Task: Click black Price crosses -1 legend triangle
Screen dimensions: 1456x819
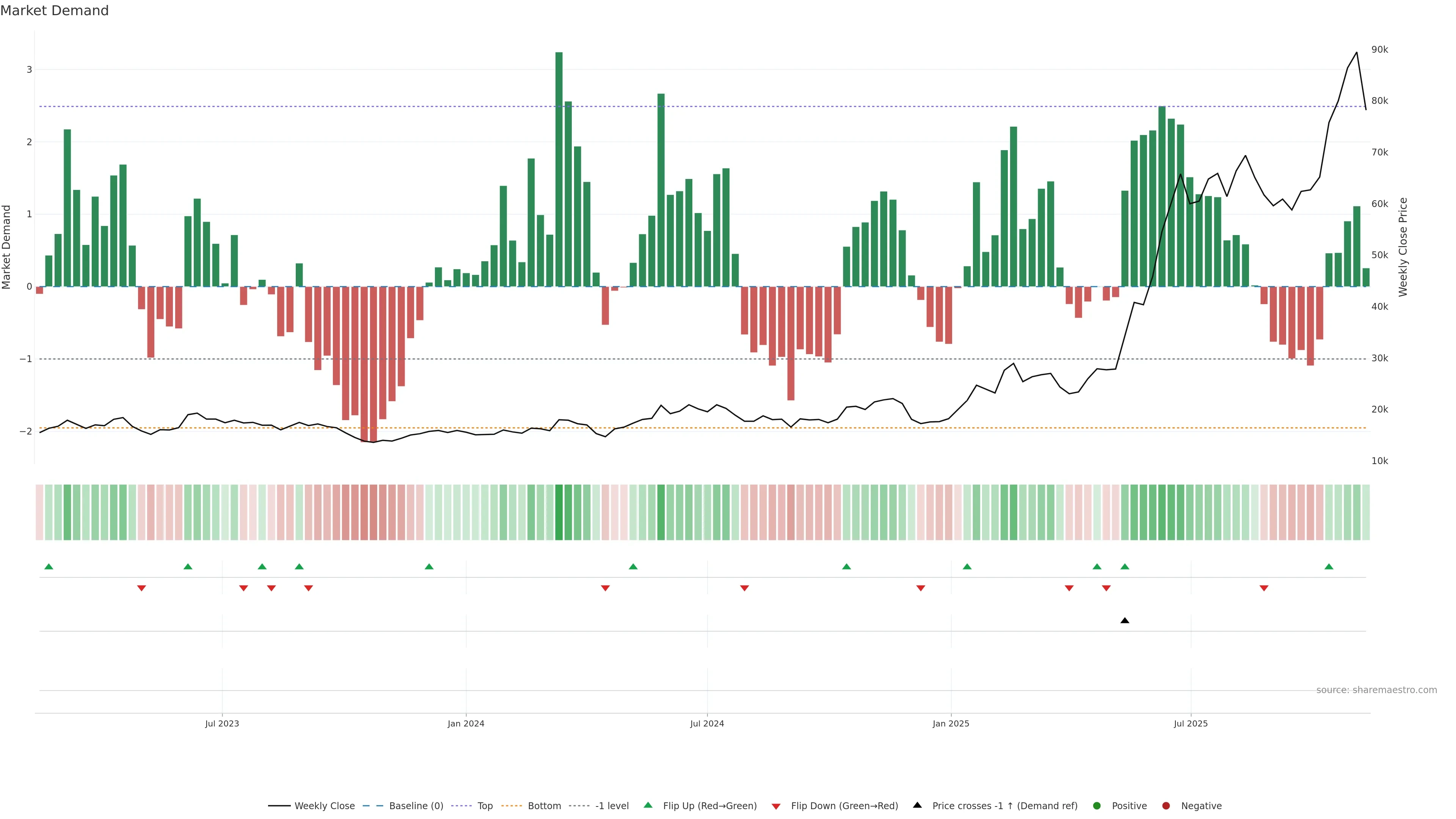Action: point(917,805)
